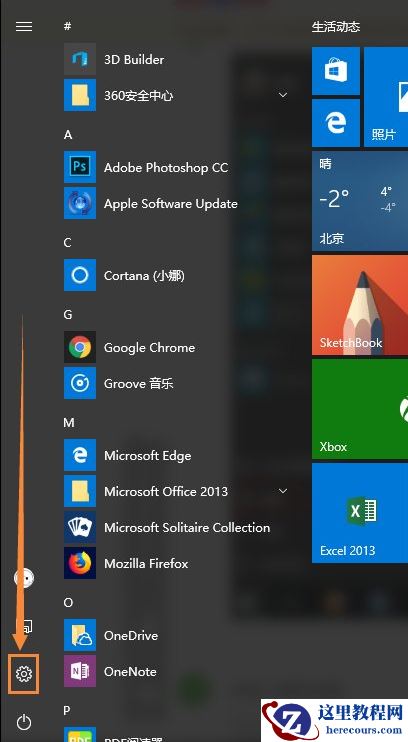Viewport: 408px width, 742px height.
Task: Open the Xbox tile
Action: (360, 409)
